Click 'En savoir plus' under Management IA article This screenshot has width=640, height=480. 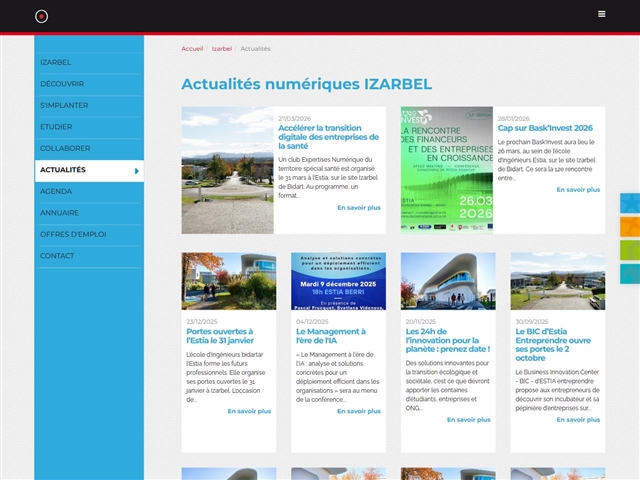359,411
